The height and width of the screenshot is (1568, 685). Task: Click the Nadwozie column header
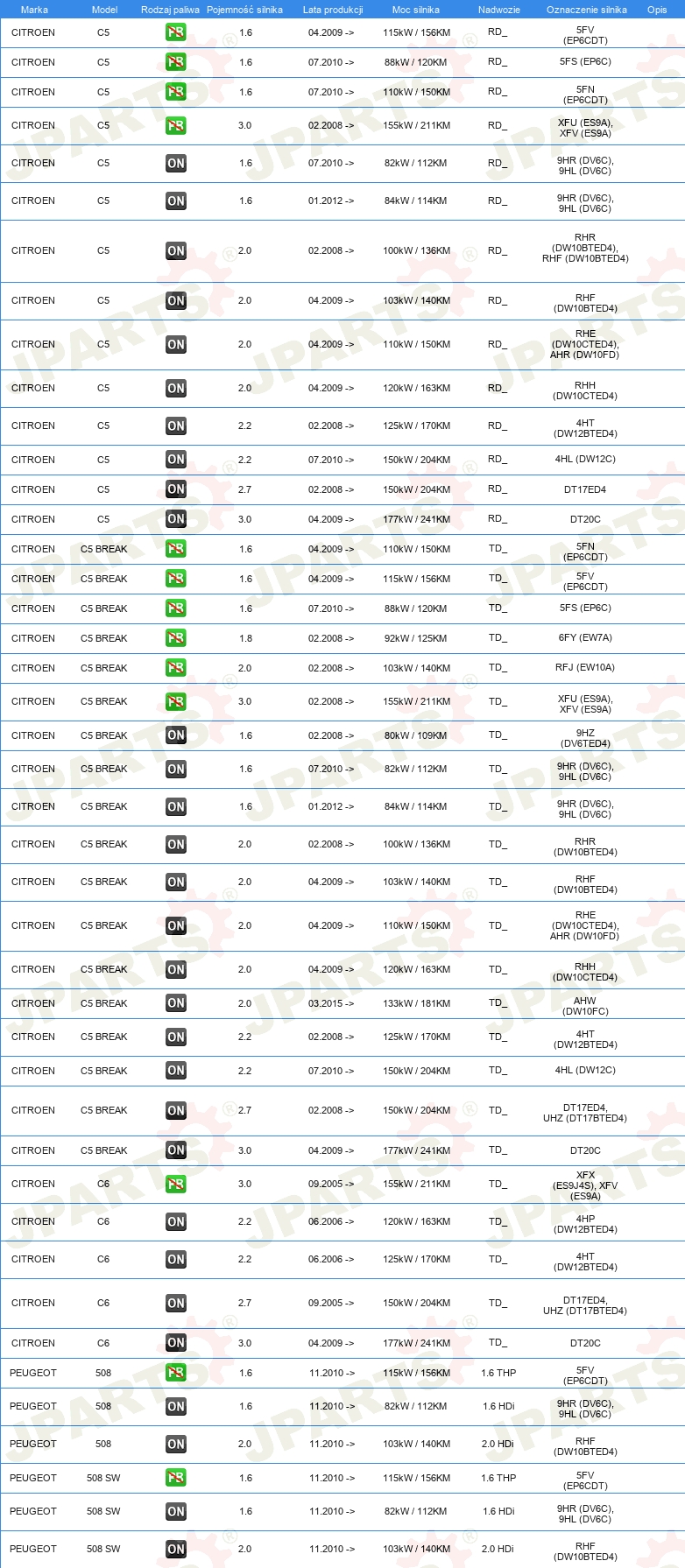point(499,10)
